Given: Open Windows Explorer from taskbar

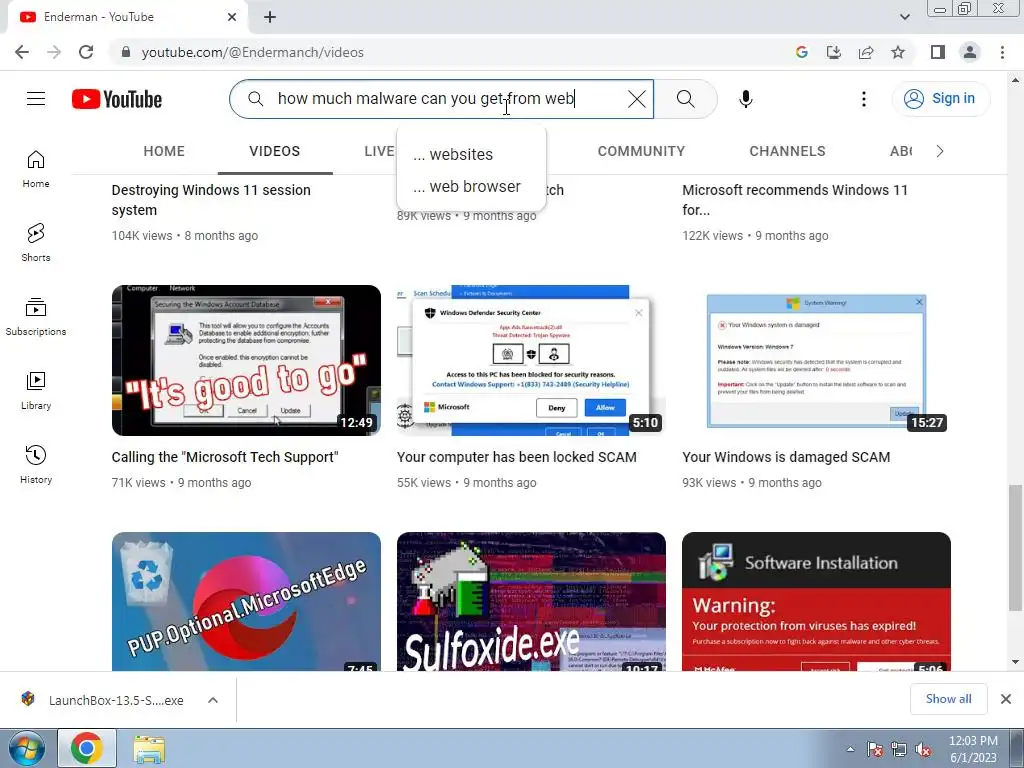Looking at the screenshot, I should 149,748.
